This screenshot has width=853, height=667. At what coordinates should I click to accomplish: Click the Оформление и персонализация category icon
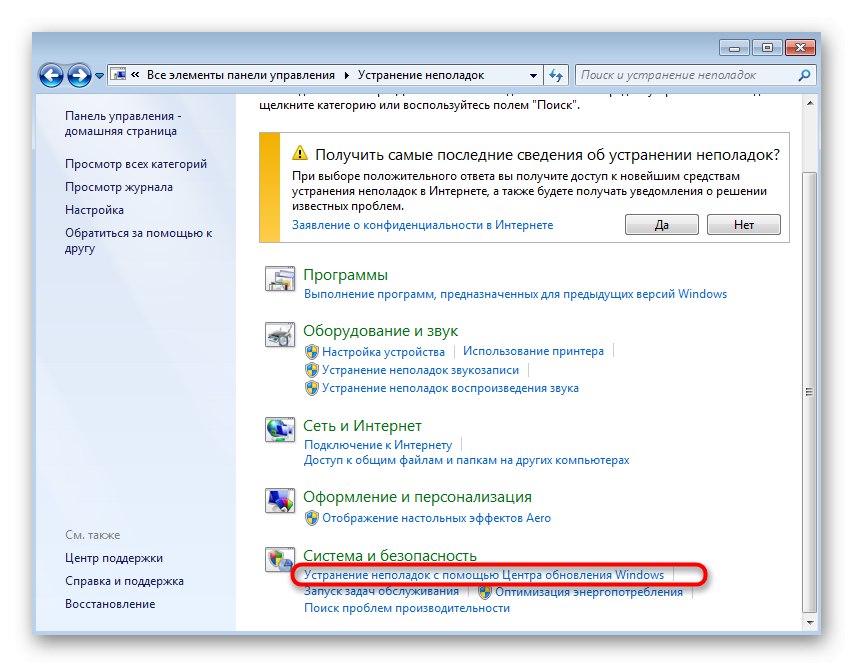[x=280, y=501]
